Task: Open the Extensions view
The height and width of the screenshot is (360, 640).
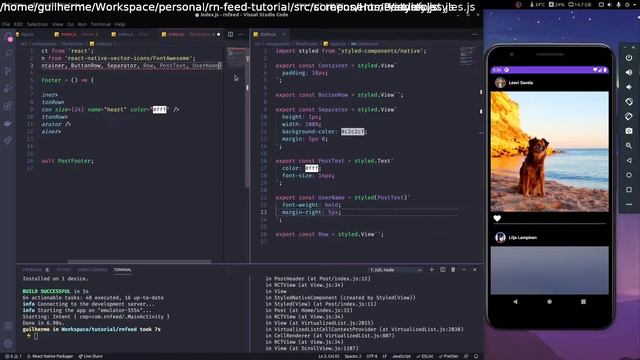Action: click(8, 106)
